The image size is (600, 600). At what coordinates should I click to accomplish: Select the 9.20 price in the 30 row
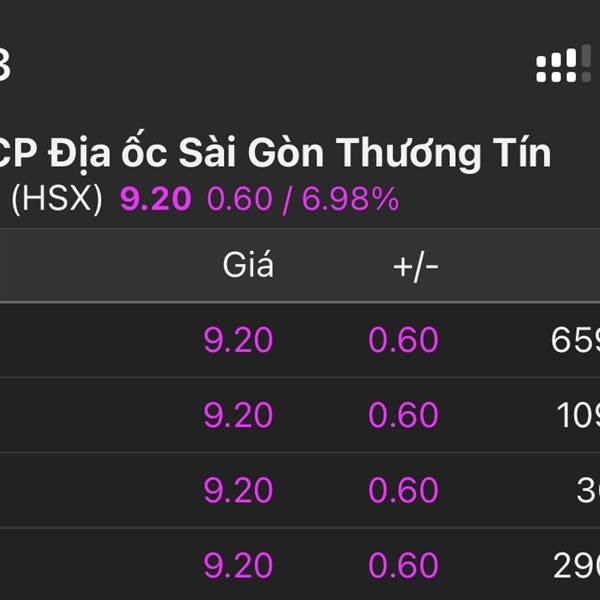point(238,490)
